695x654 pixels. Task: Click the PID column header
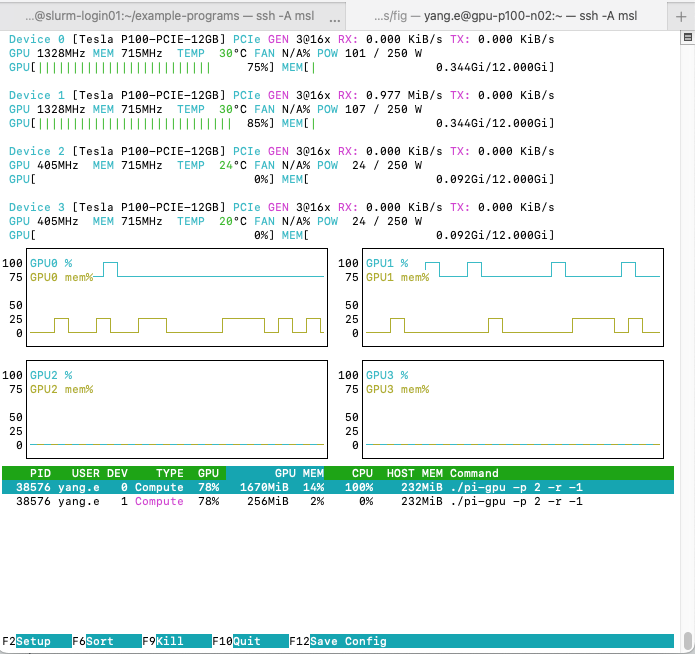click(x=40, y=473)
